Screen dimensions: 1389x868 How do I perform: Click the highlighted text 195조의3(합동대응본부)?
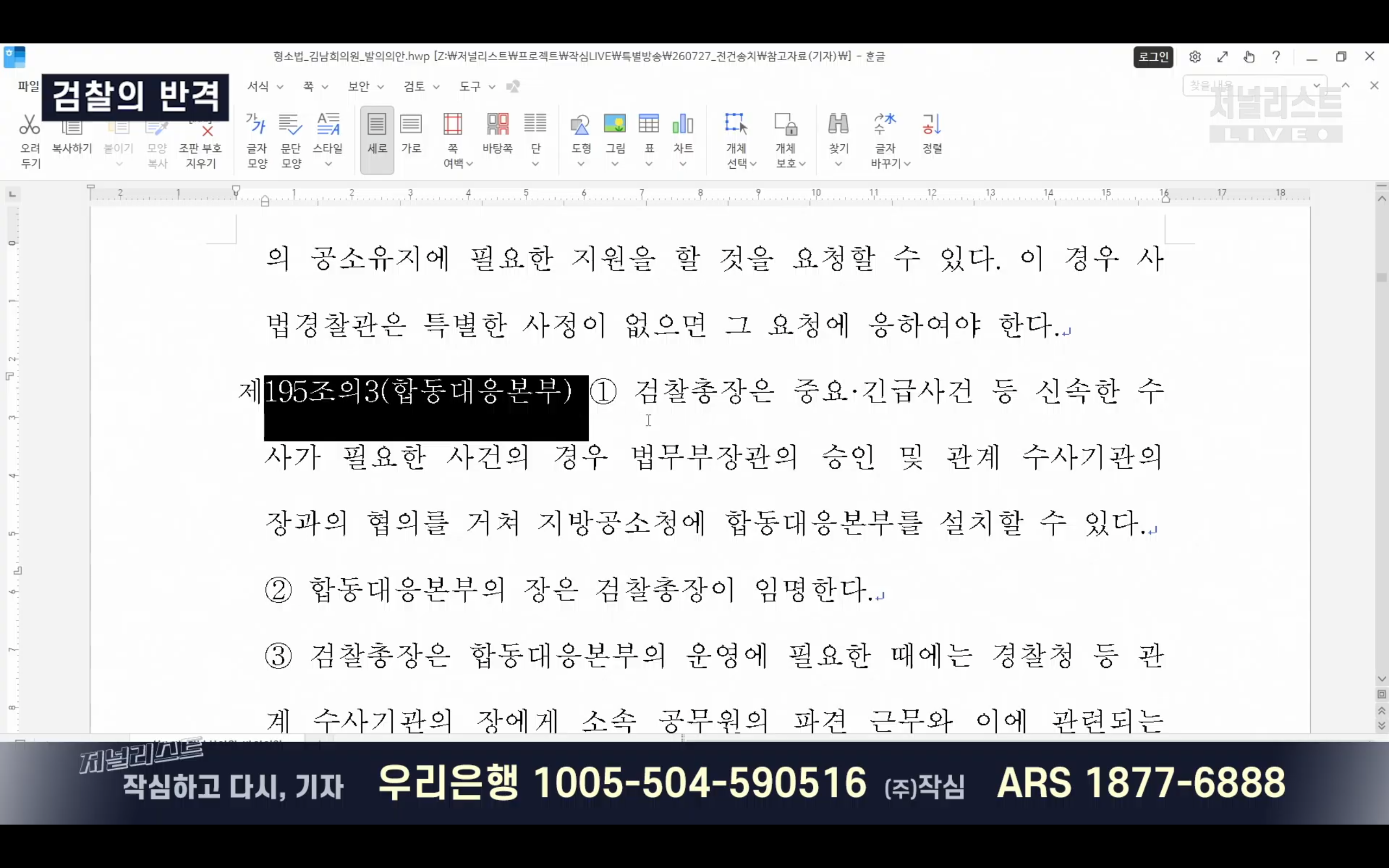click(418, 392)
